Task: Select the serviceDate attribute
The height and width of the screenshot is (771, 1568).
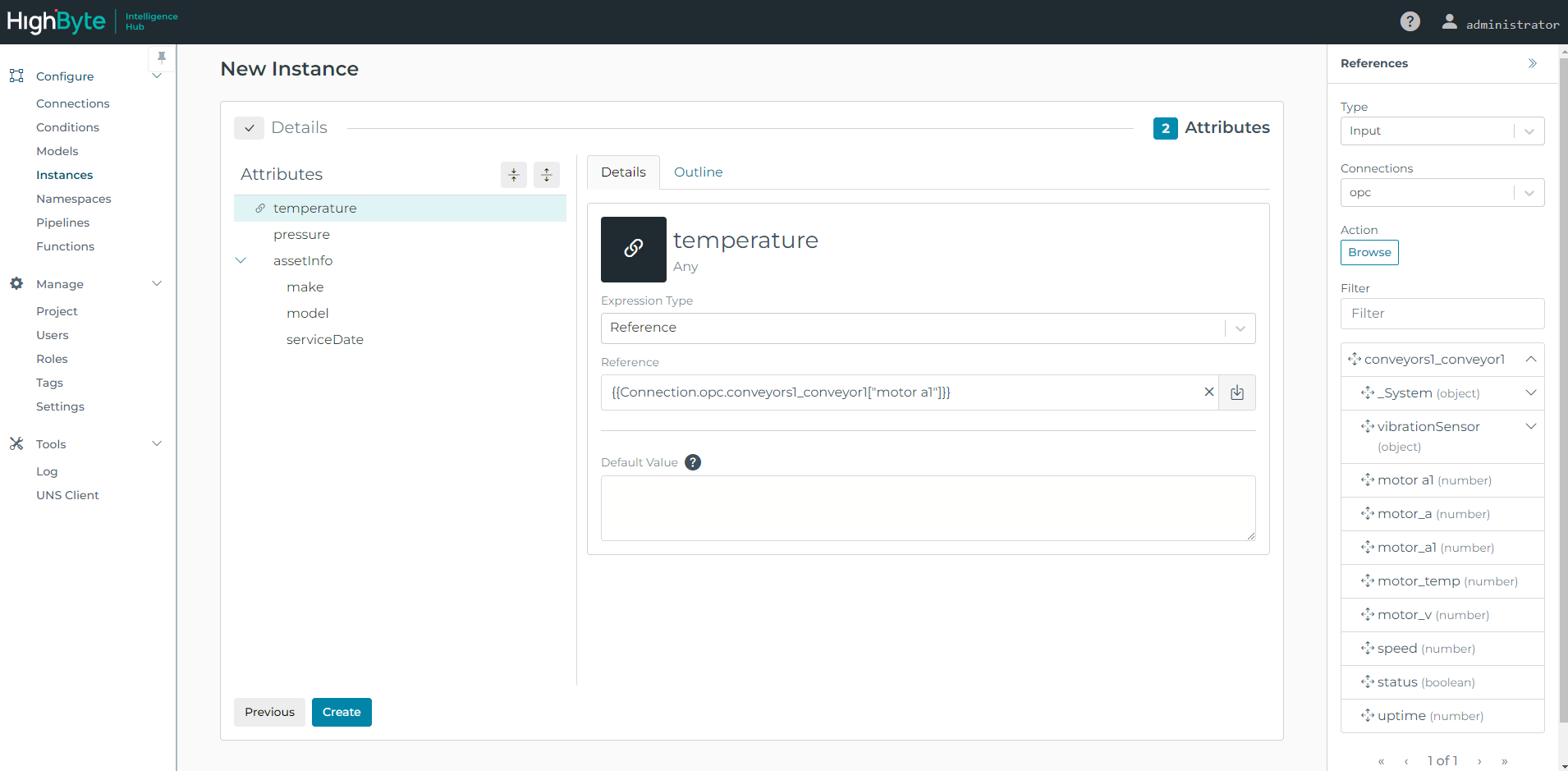Action: point(324,339)
